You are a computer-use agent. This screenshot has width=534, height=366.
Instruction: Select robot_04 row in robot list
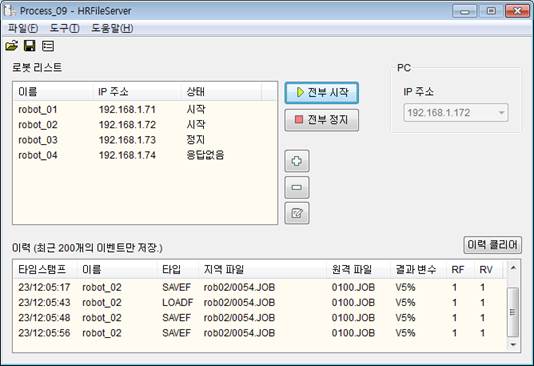click(x=145, y=155)
